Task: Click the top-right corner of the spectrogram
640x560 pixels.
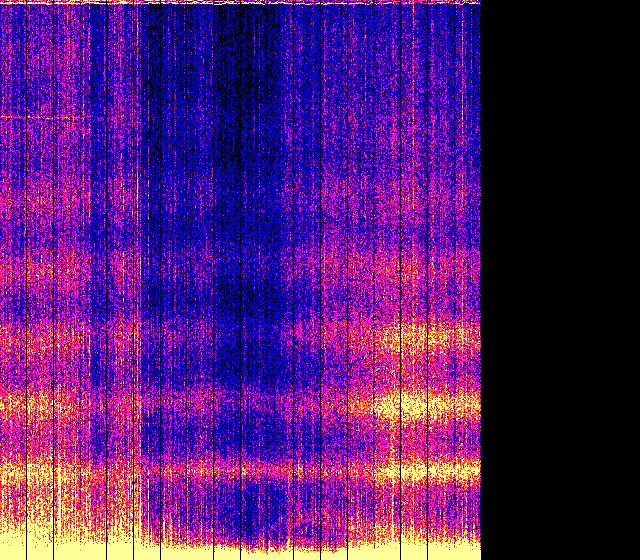Action: pyautogui.click(x=478, y=2)
